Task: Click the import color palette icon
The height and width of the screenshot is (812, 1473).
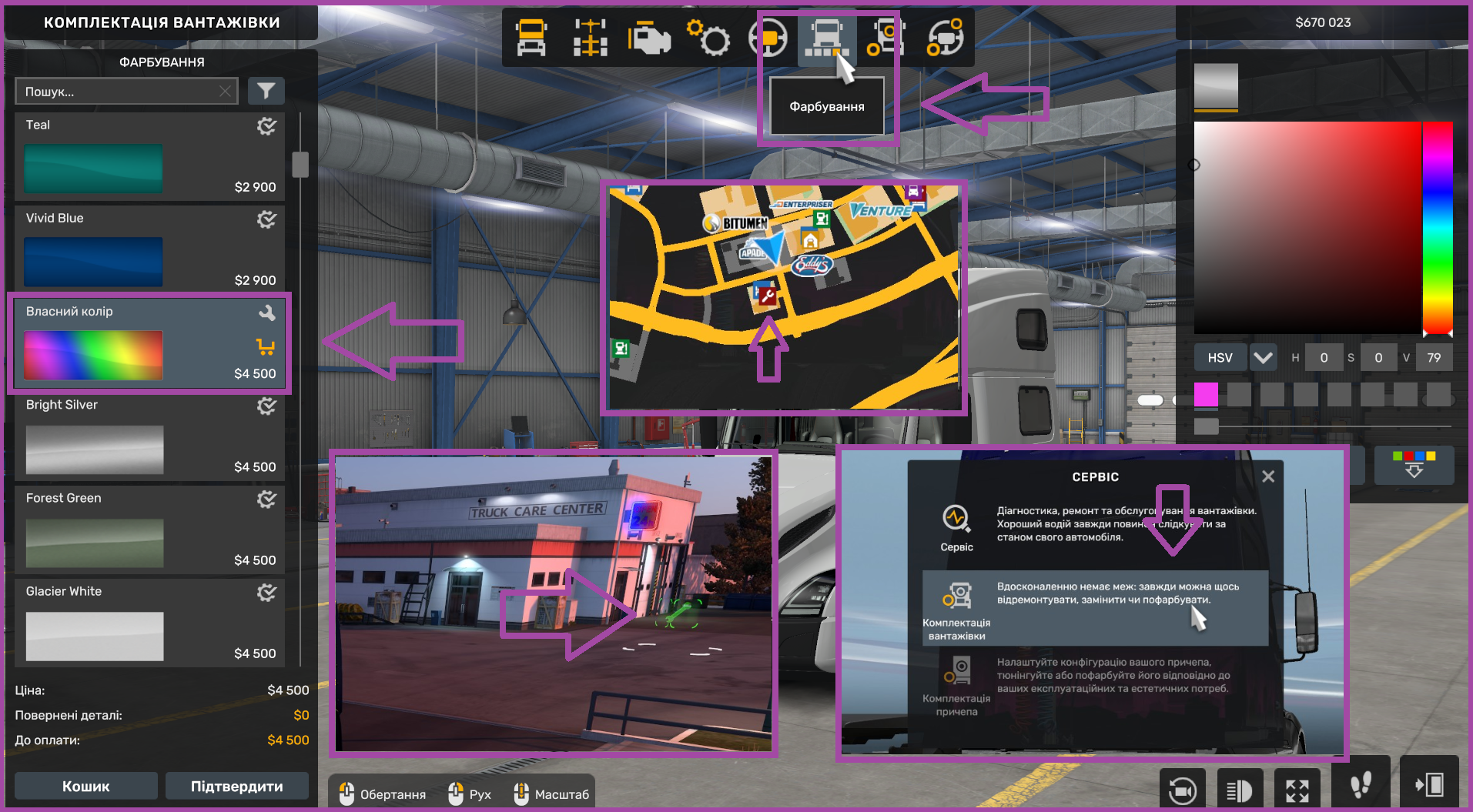Action: pyautogui.click(x=1414, y=465)
